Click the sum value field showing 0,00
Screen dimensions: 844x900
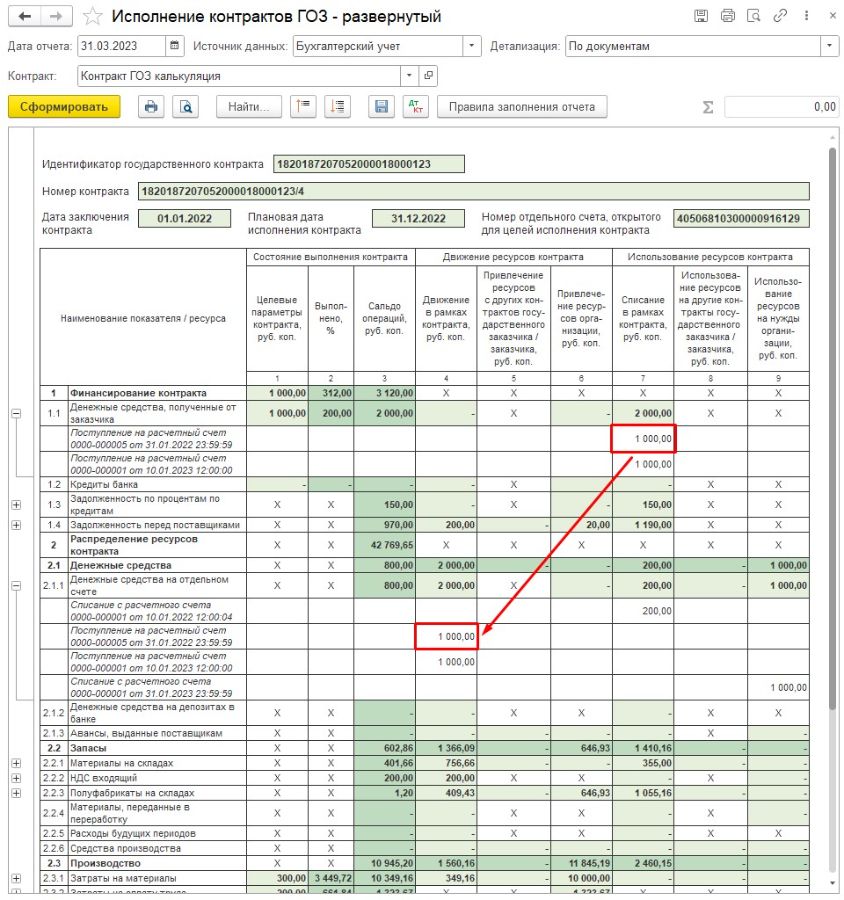coord(781,107)
